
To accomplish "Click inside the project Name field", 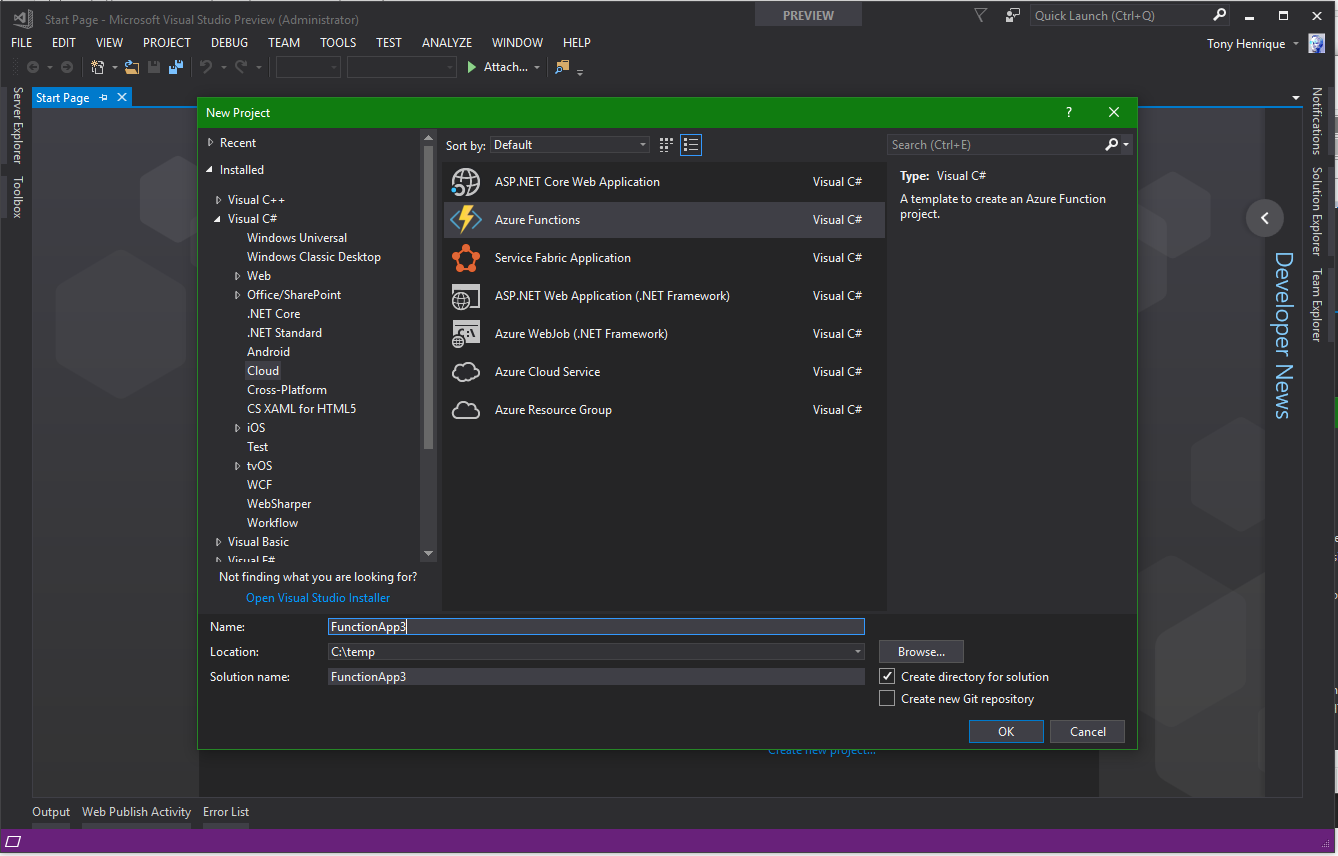I will [x=596, y=627].
